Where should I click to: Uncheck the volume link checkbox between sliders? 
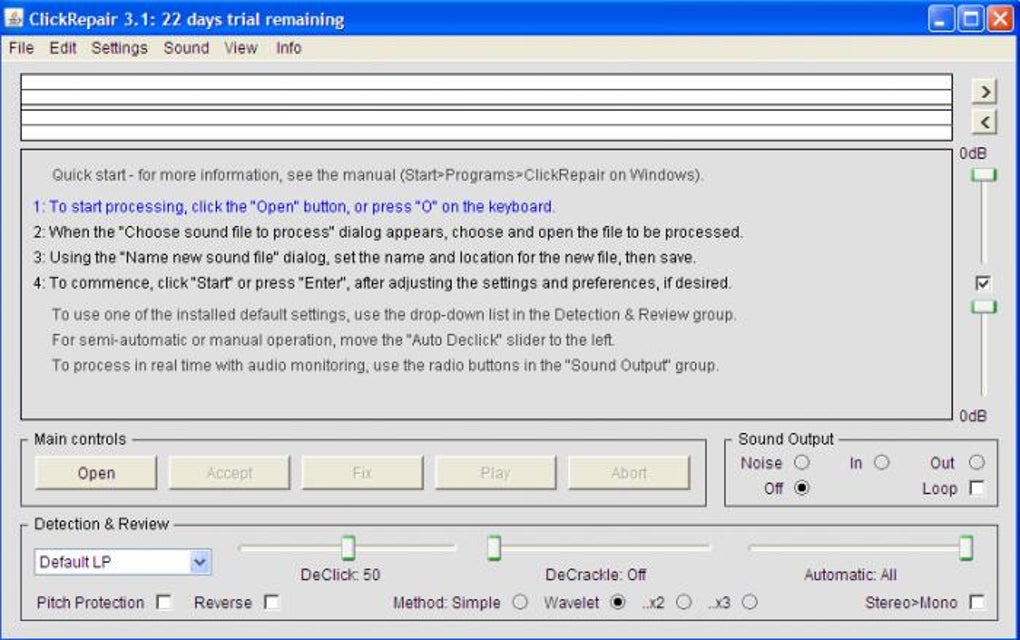(983, 283)
